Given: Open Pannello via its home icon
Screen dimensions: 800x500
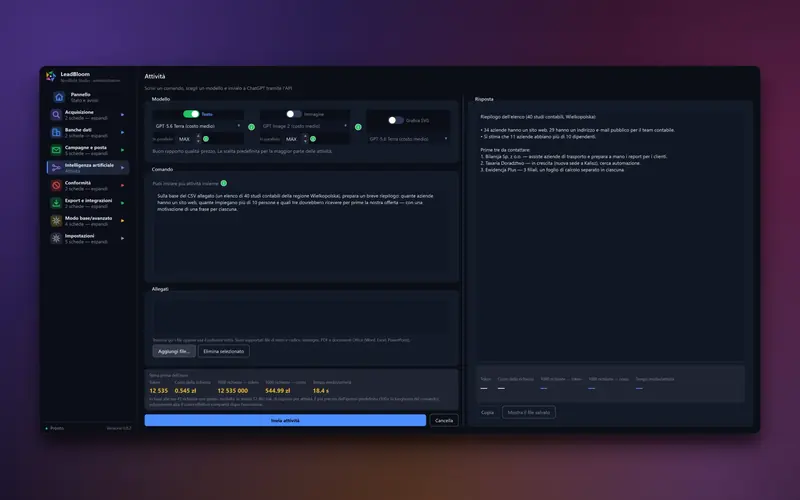Looking at the screenshot, I should pos(59,97).
